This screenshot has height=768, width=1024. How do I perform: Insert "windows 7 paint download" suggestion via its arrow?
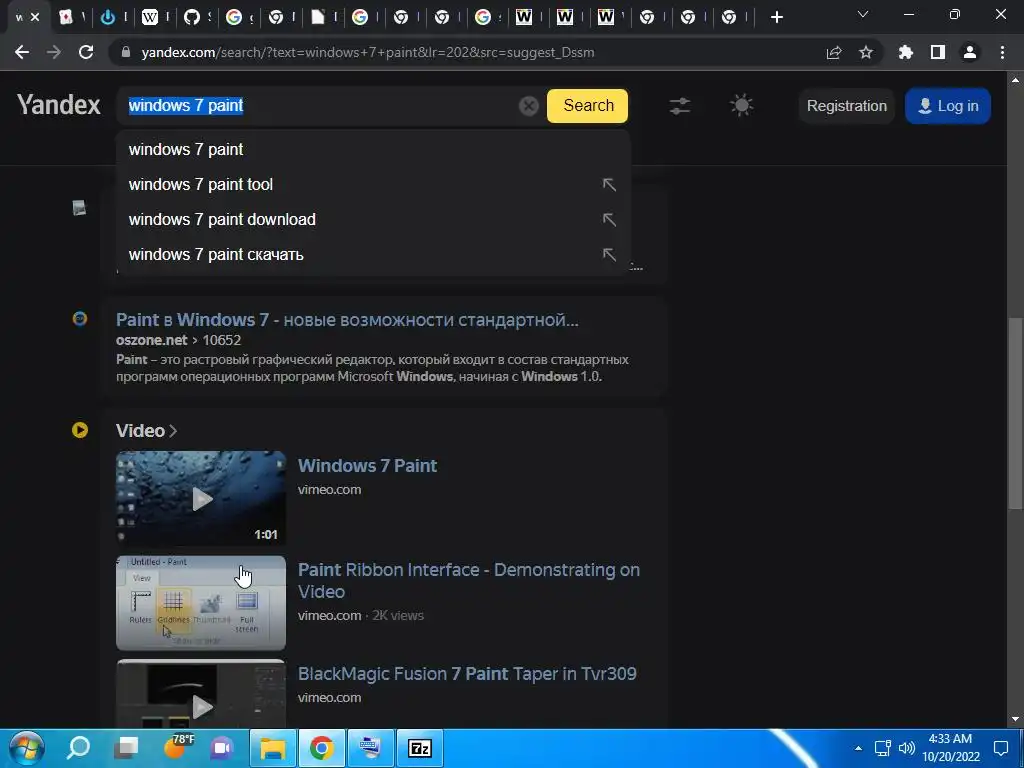point(609,219)
